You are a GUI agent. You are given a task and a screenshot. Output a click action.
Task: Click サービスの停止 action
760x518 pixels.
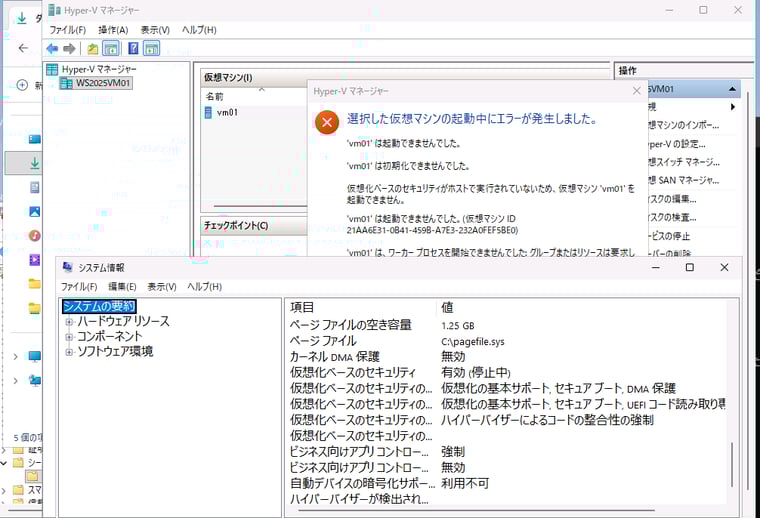click(669, 236)
